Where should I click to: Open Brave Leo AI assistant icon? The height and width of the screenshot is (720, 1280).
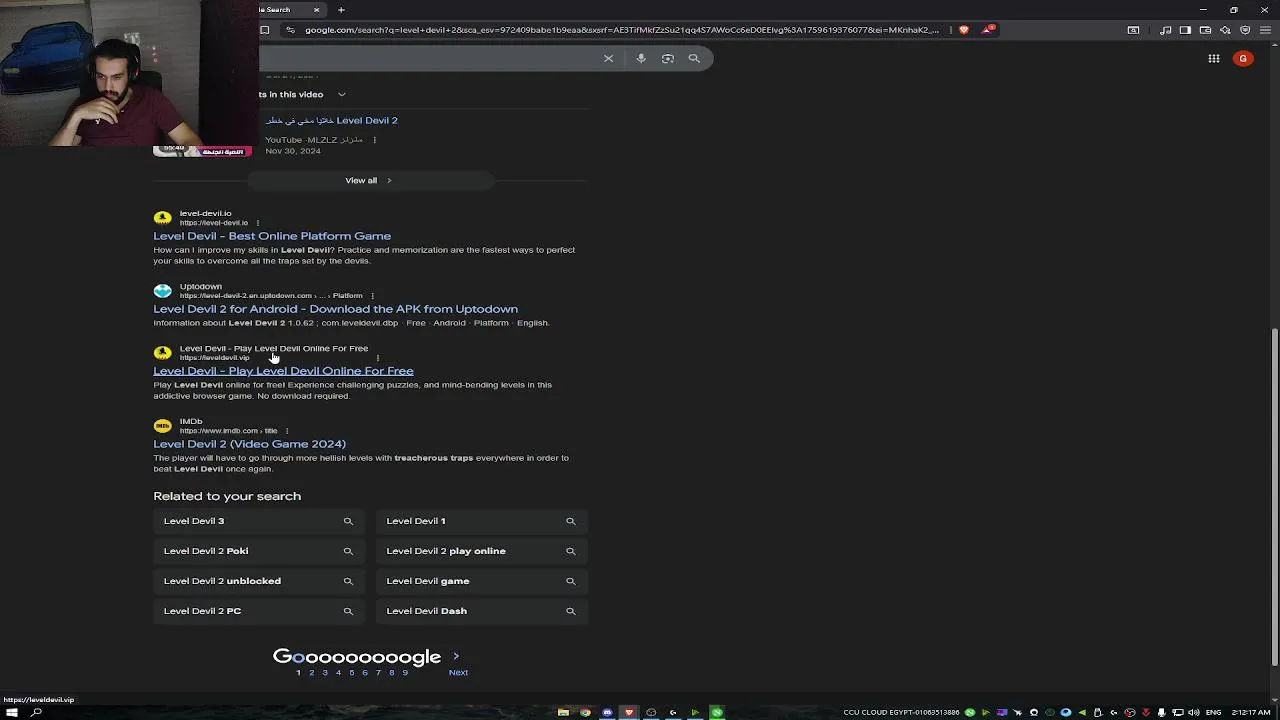click(x=1225, y=30)
